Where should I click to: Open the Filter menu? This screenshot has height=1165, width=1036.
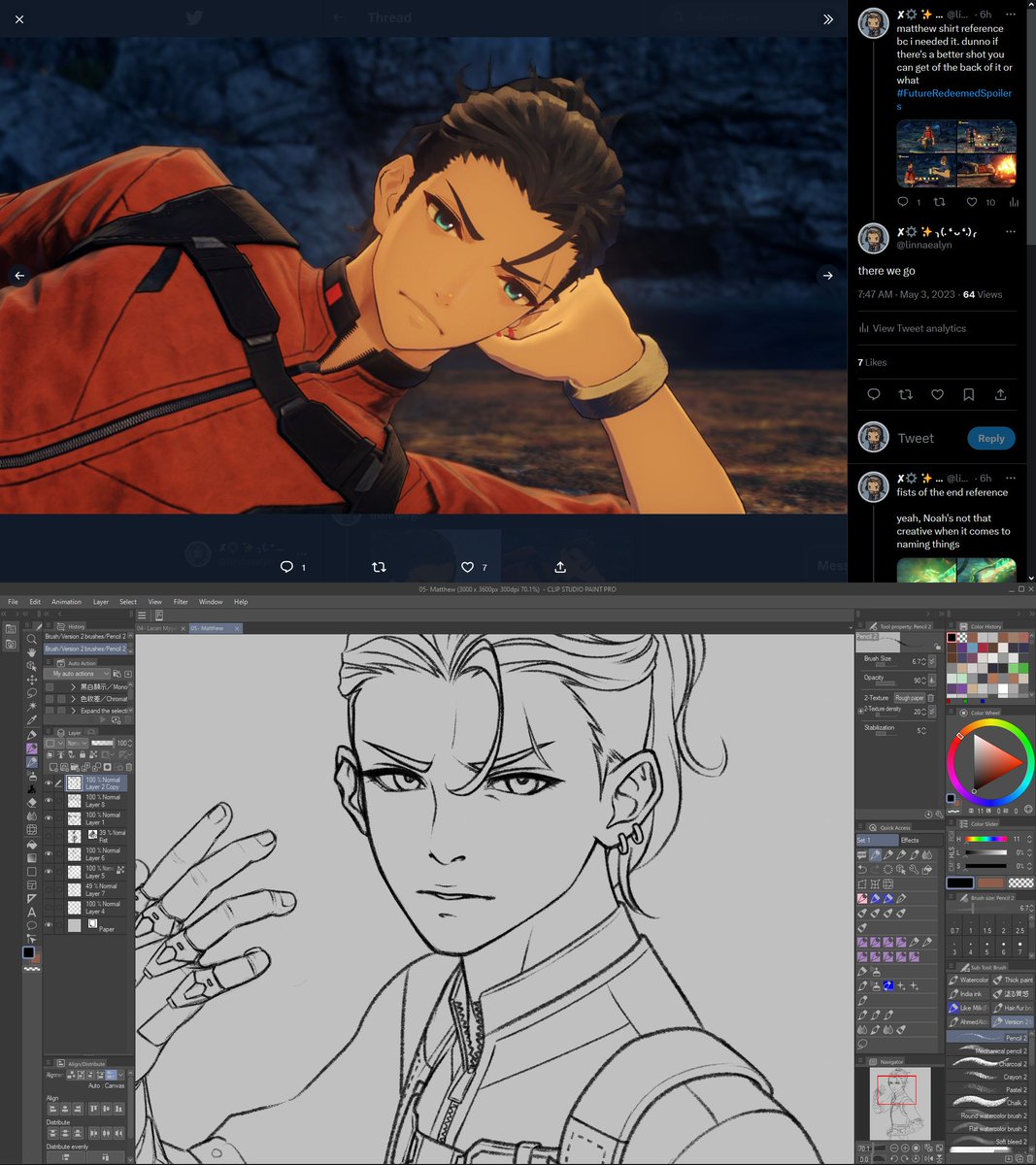point(181,602)
